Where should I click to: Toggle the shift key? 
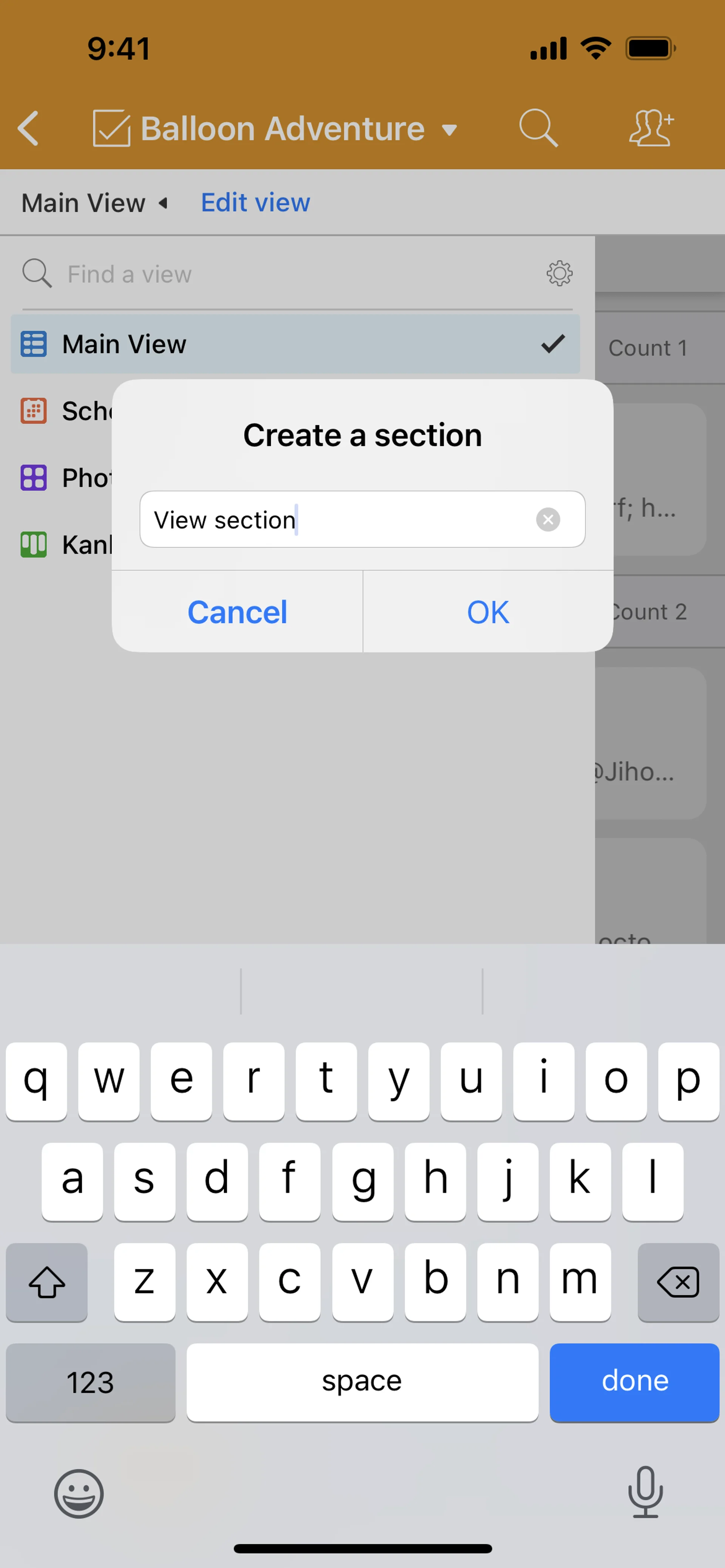click(x=47, y=1282)
